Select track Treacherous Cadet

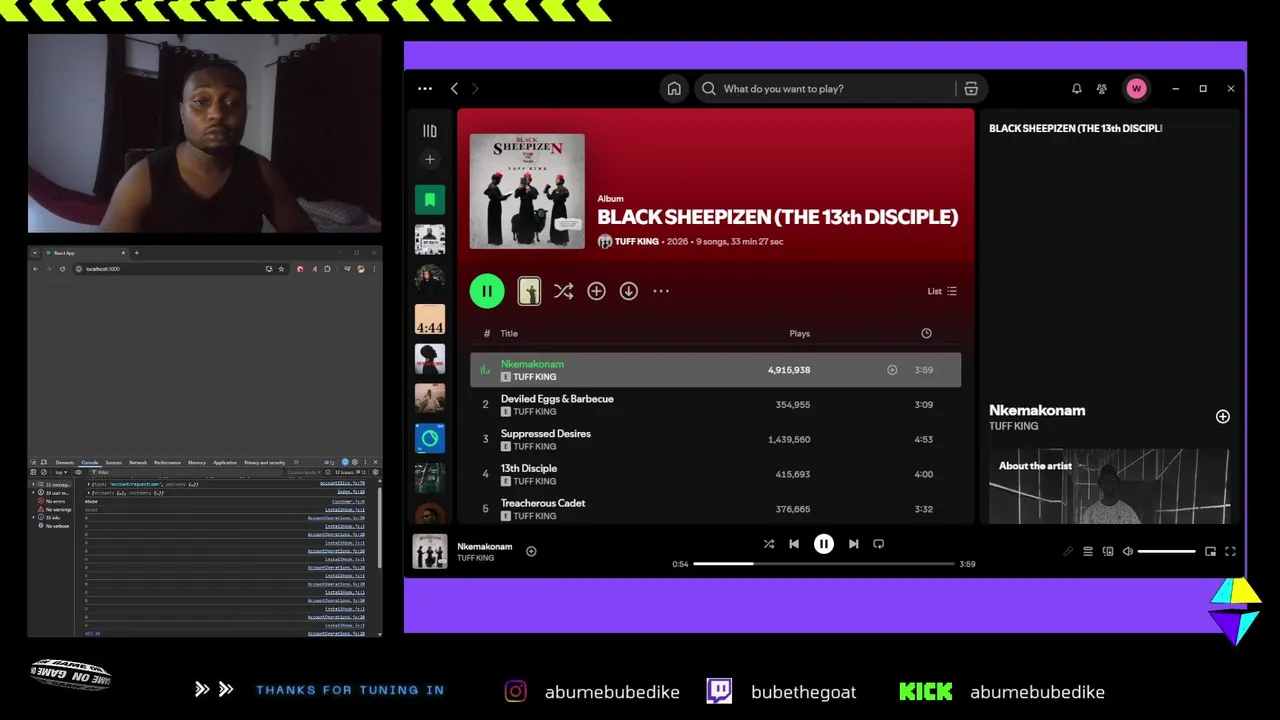(715, 509)
